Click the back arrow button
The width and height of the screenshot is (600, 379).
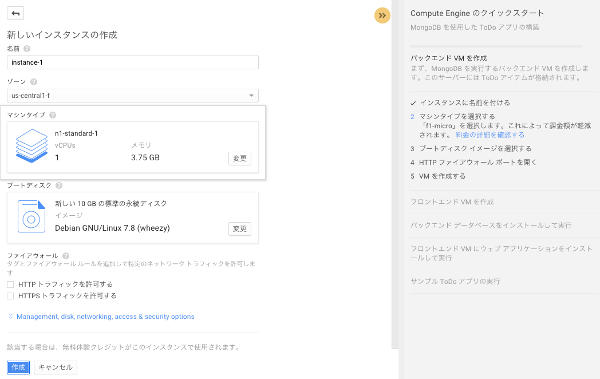click(x=15, y=13)
